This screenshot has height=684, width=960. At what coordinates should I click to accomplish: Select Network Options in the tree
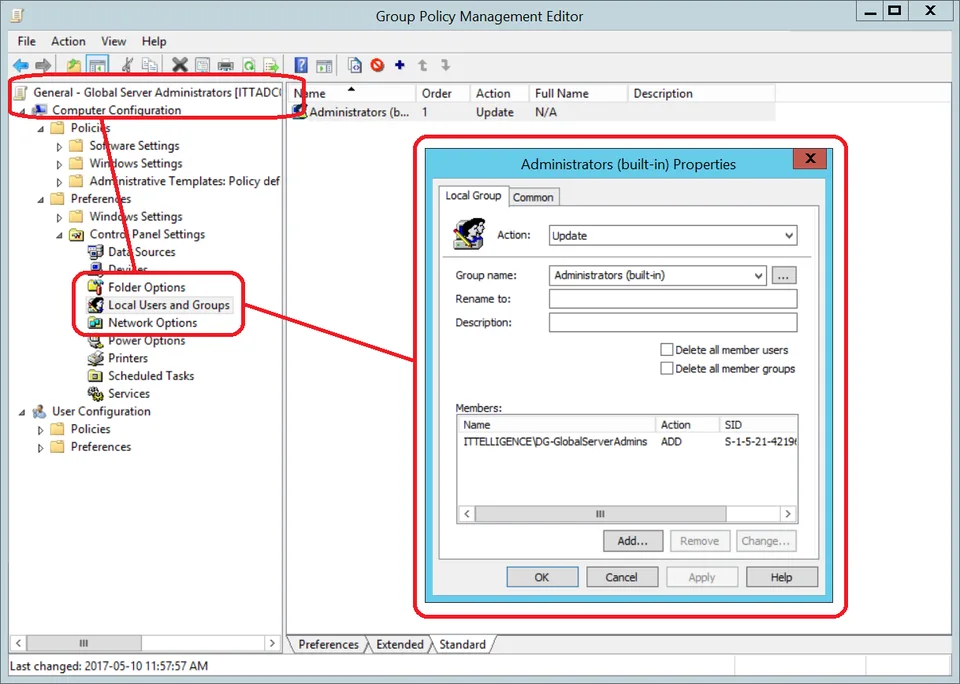point(152,323)
